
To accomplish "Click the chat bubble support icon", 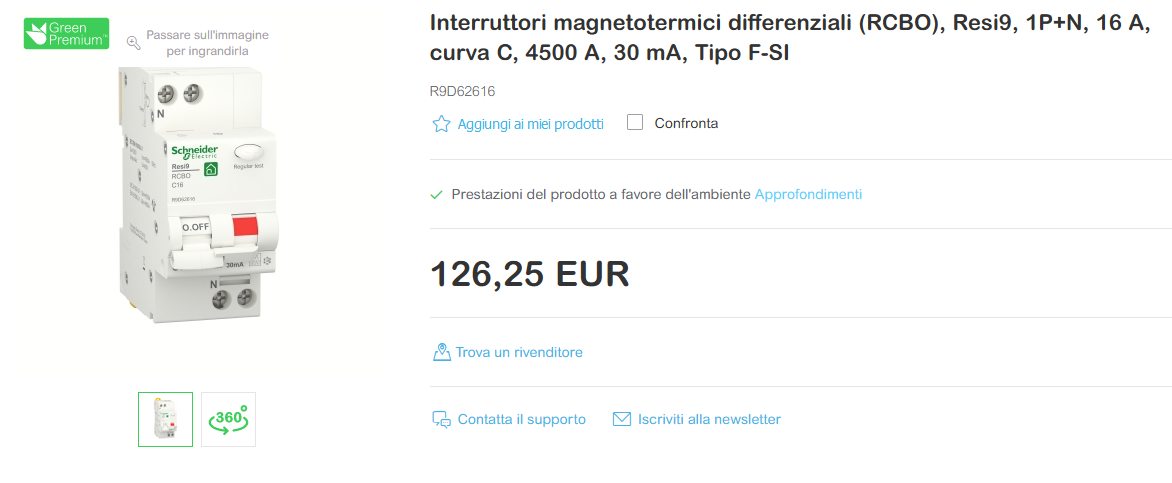I will pyautogui.click(x=441, y=420).
